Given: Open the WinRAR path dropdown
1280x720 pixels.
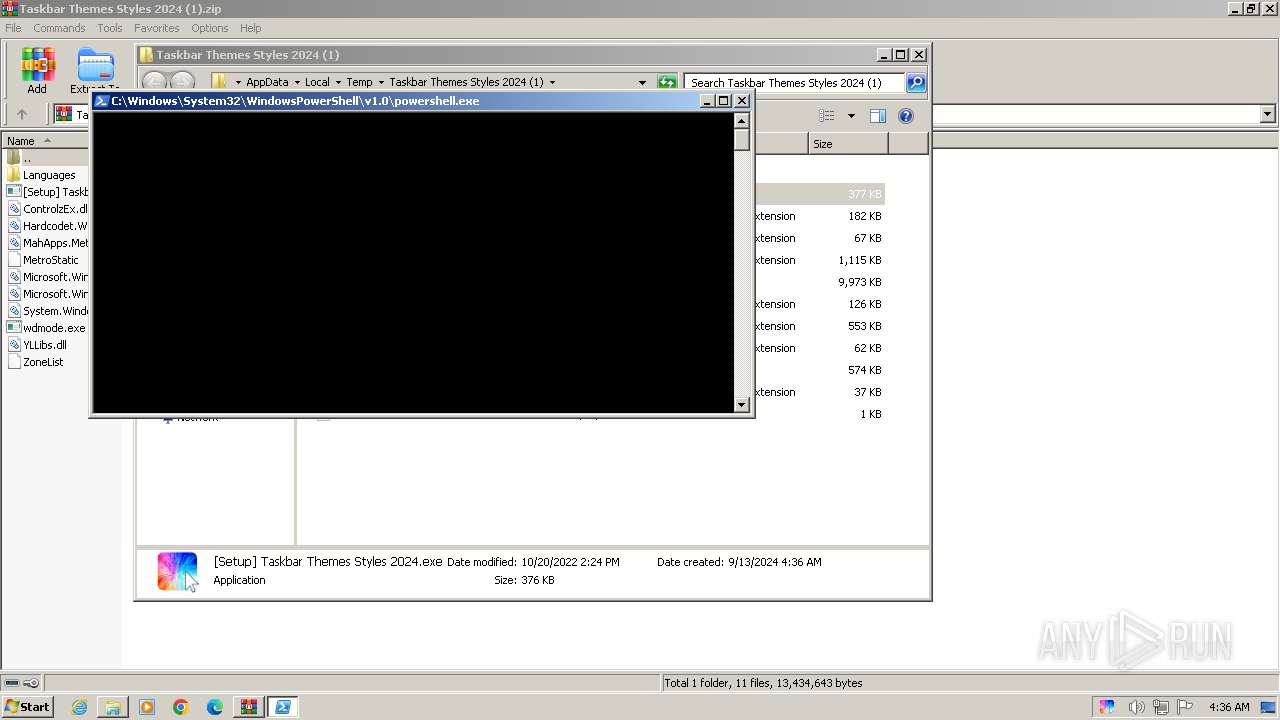Looking at the screenshot, I should pyautogui.click(x=1267, y=115).
